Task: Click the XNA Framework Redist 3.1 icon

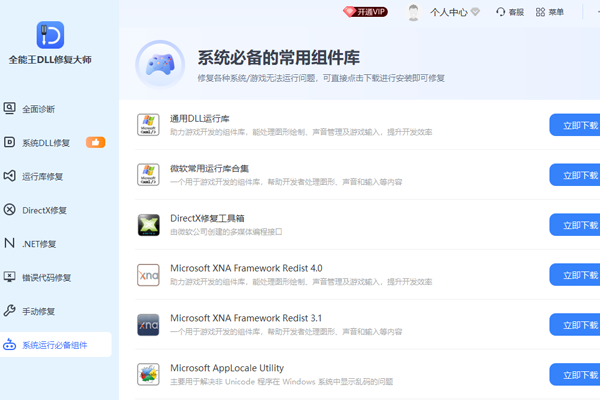Action: 148,325
